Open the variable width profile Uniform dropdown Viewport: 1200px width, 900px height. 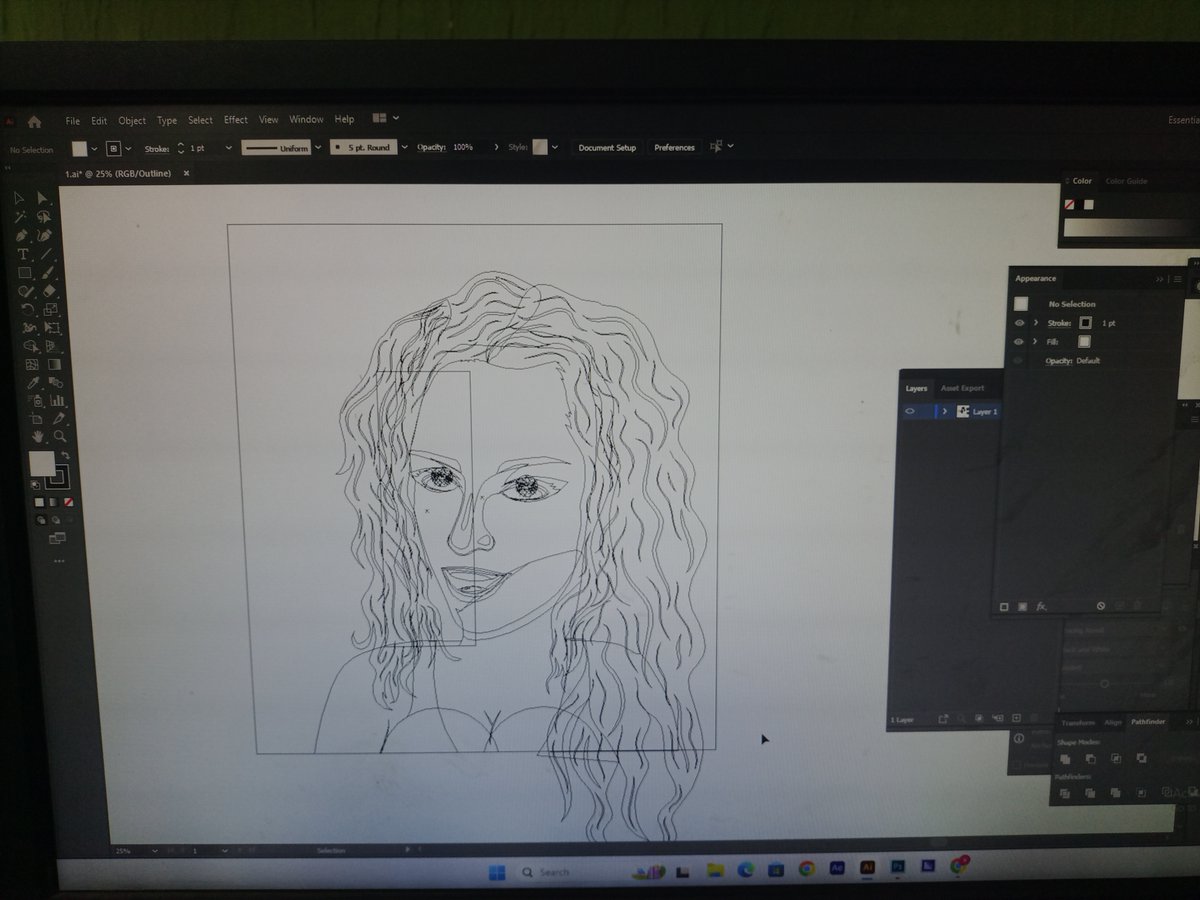(x=318, y=147)
